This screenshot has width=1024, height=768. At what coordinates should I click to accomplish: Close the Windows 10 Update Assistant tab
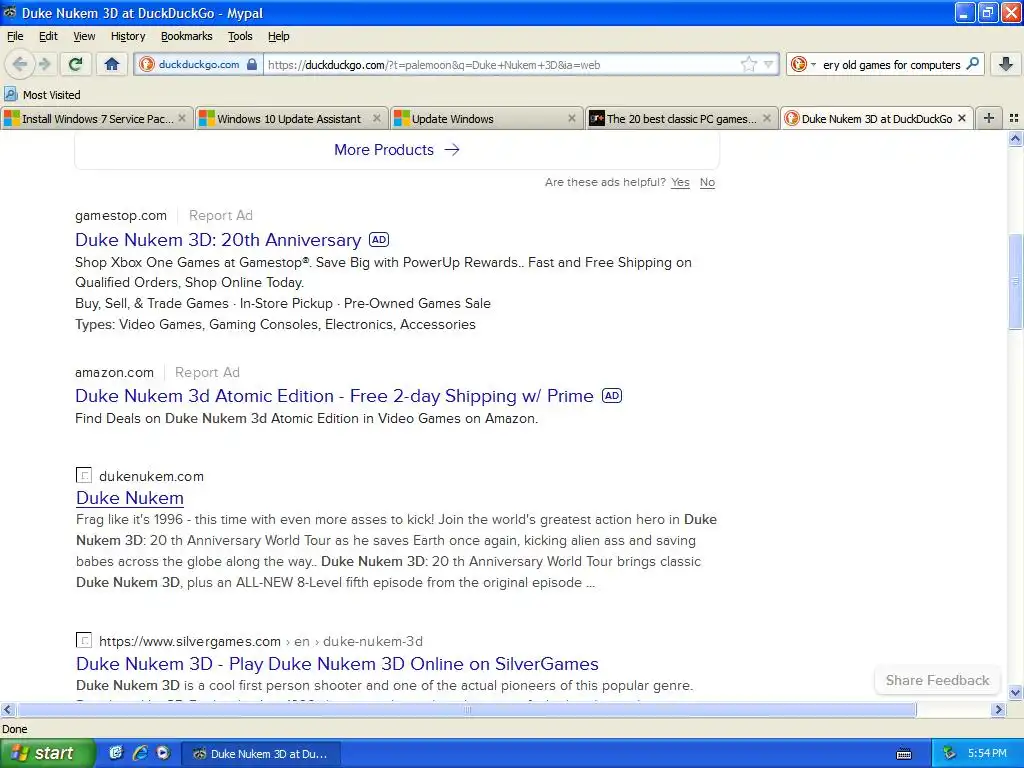click(x=377, y=118)
